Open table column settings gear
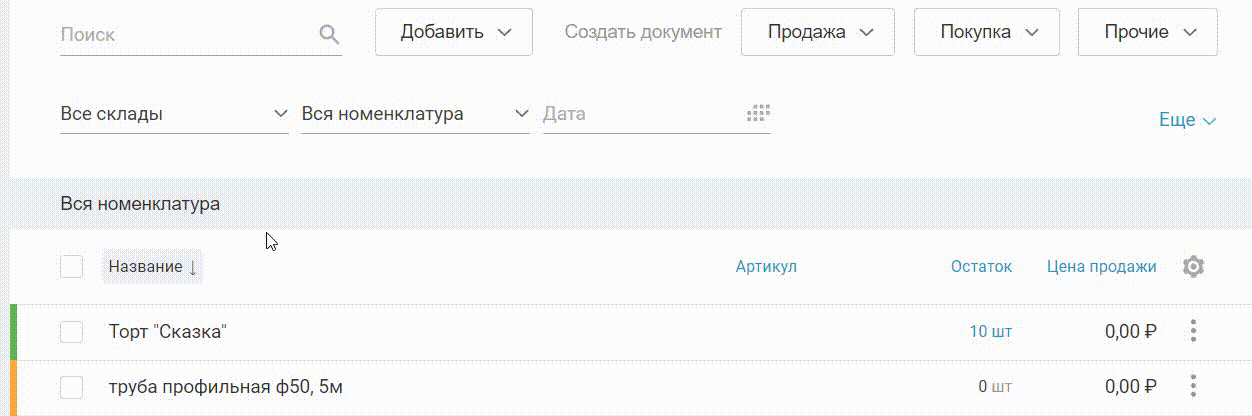Image resolution: width=1252 pixels, height=416 pixels. coord(1193,267)
